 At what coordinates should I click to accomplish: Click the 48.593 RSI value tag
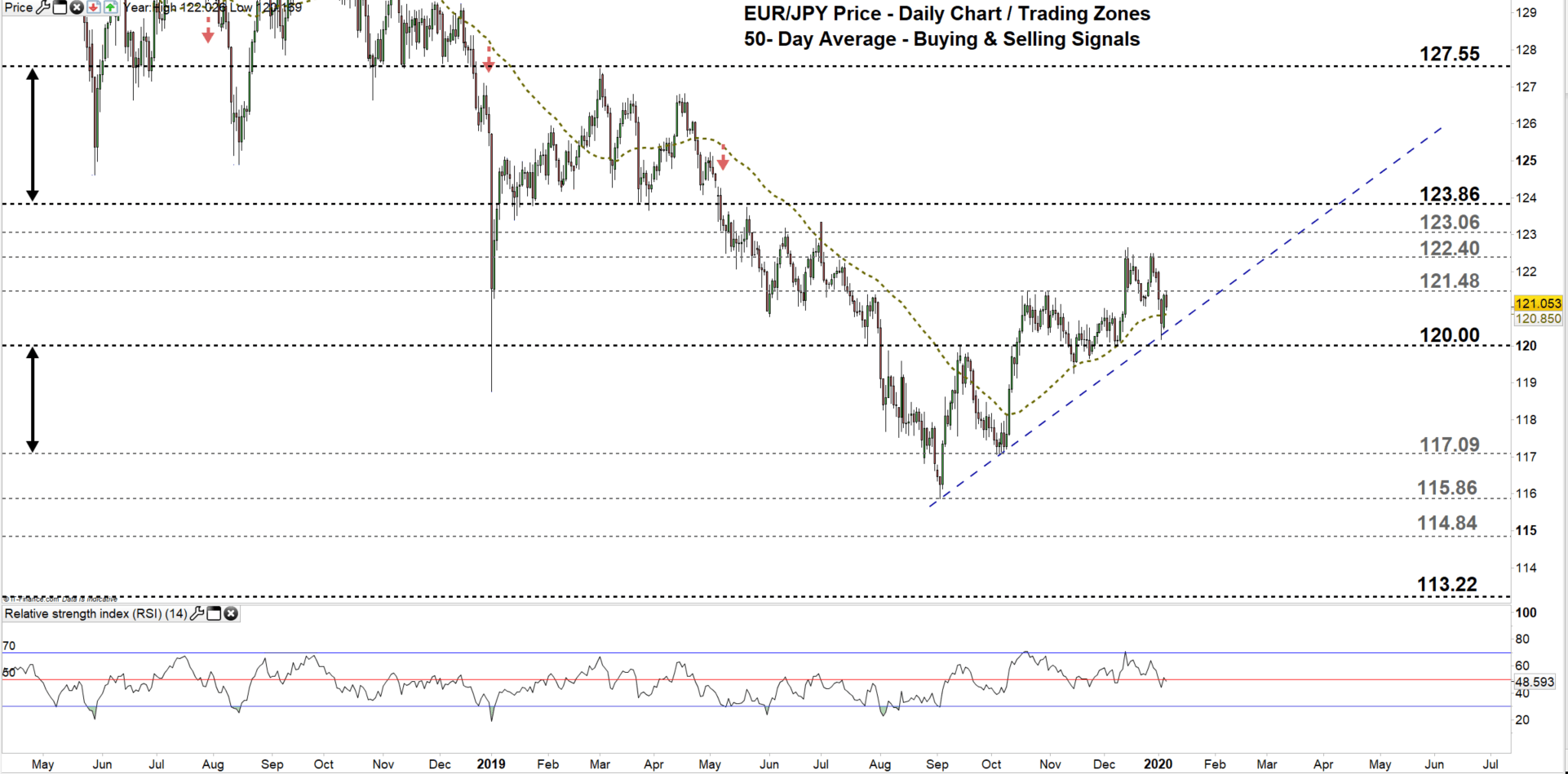[x=1535, y=682]
